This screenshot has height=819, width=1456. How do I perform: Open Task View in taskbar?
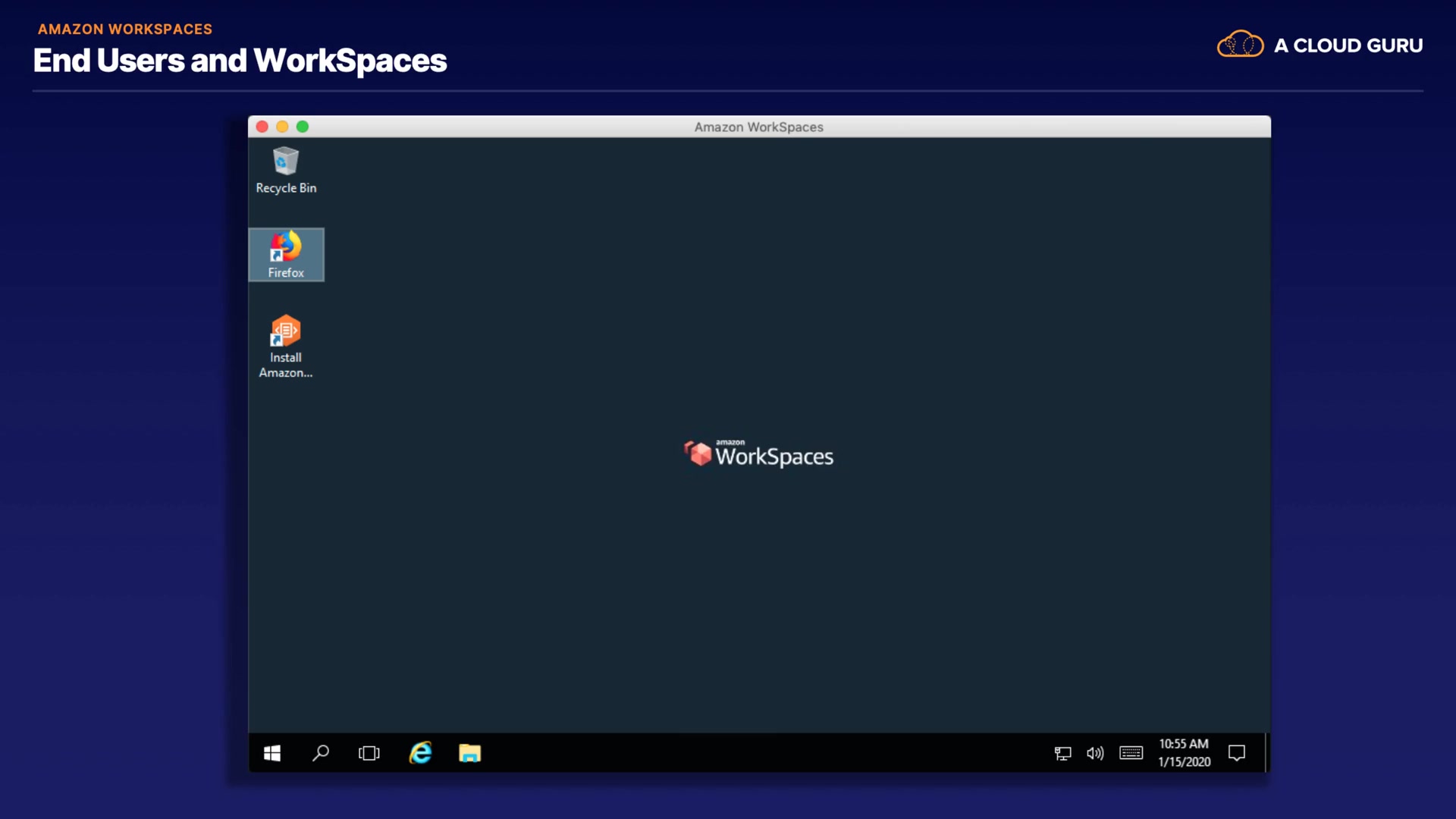[369, 753]
